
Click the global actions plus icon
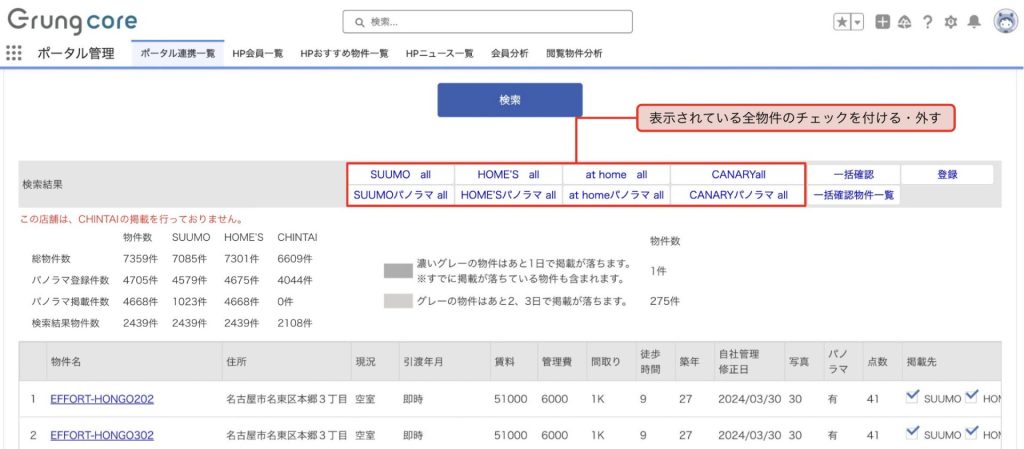[882, 22]
